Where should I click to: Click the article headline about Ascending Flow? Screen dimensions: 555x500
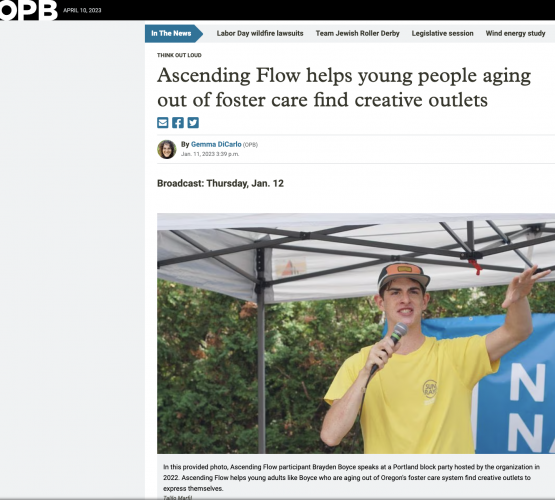click(x=344, y=87)
